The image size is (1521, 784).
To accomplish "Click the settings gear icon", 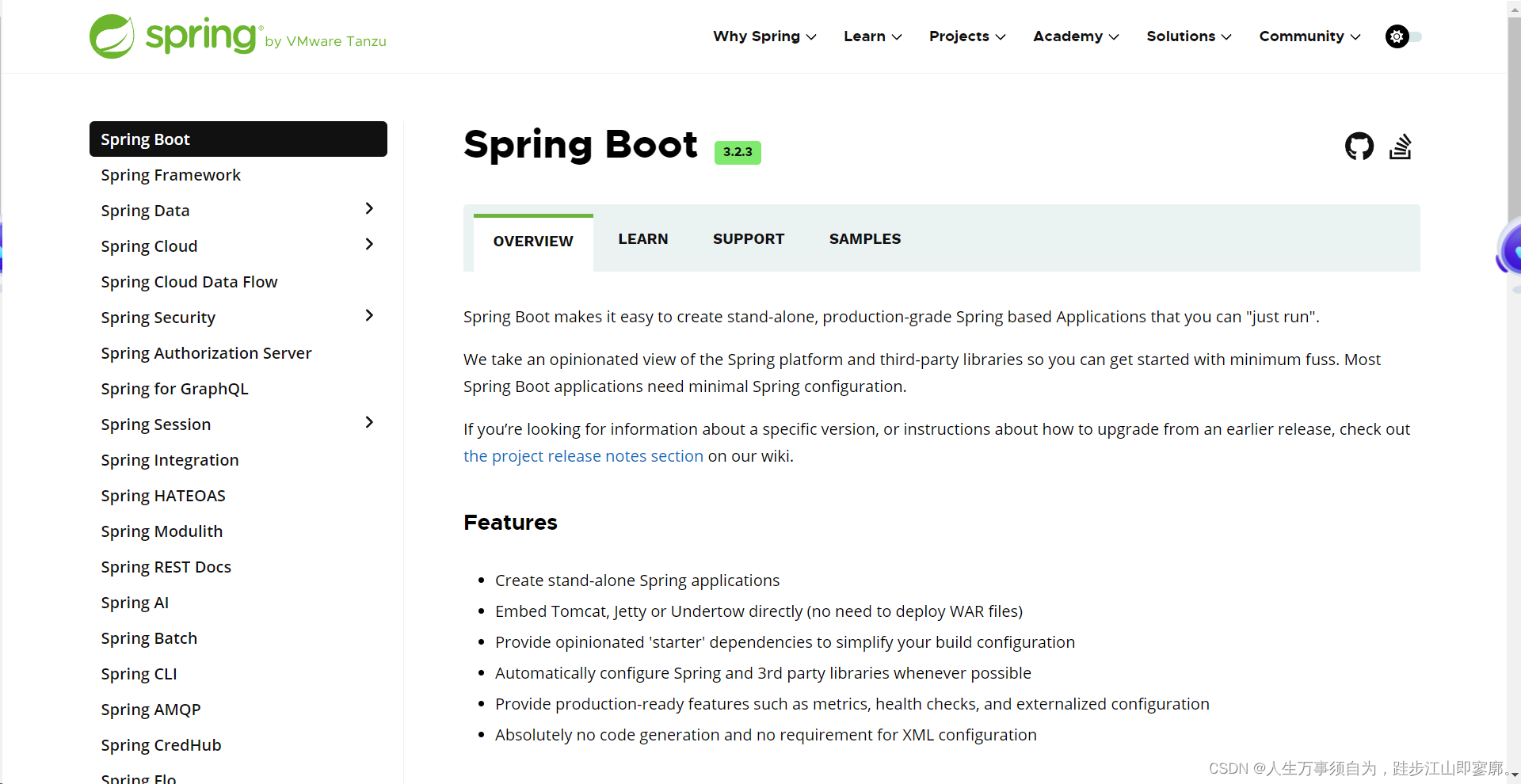I will point(1397,36).
